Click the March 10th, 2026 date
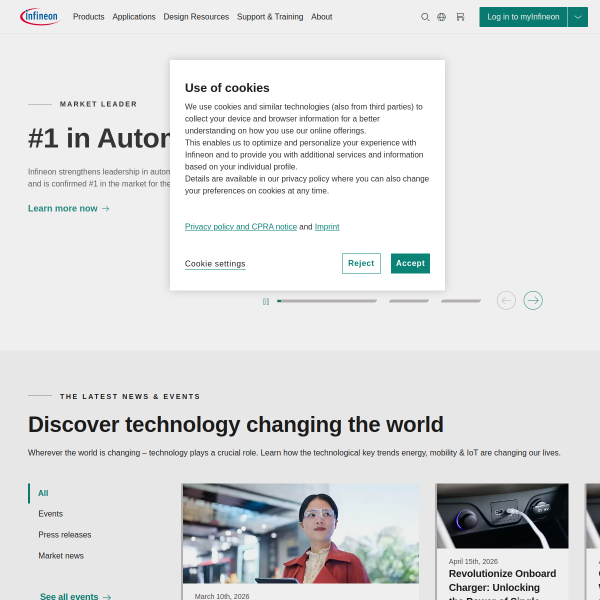Screen dimensions: 600x600 pos(222,596)
